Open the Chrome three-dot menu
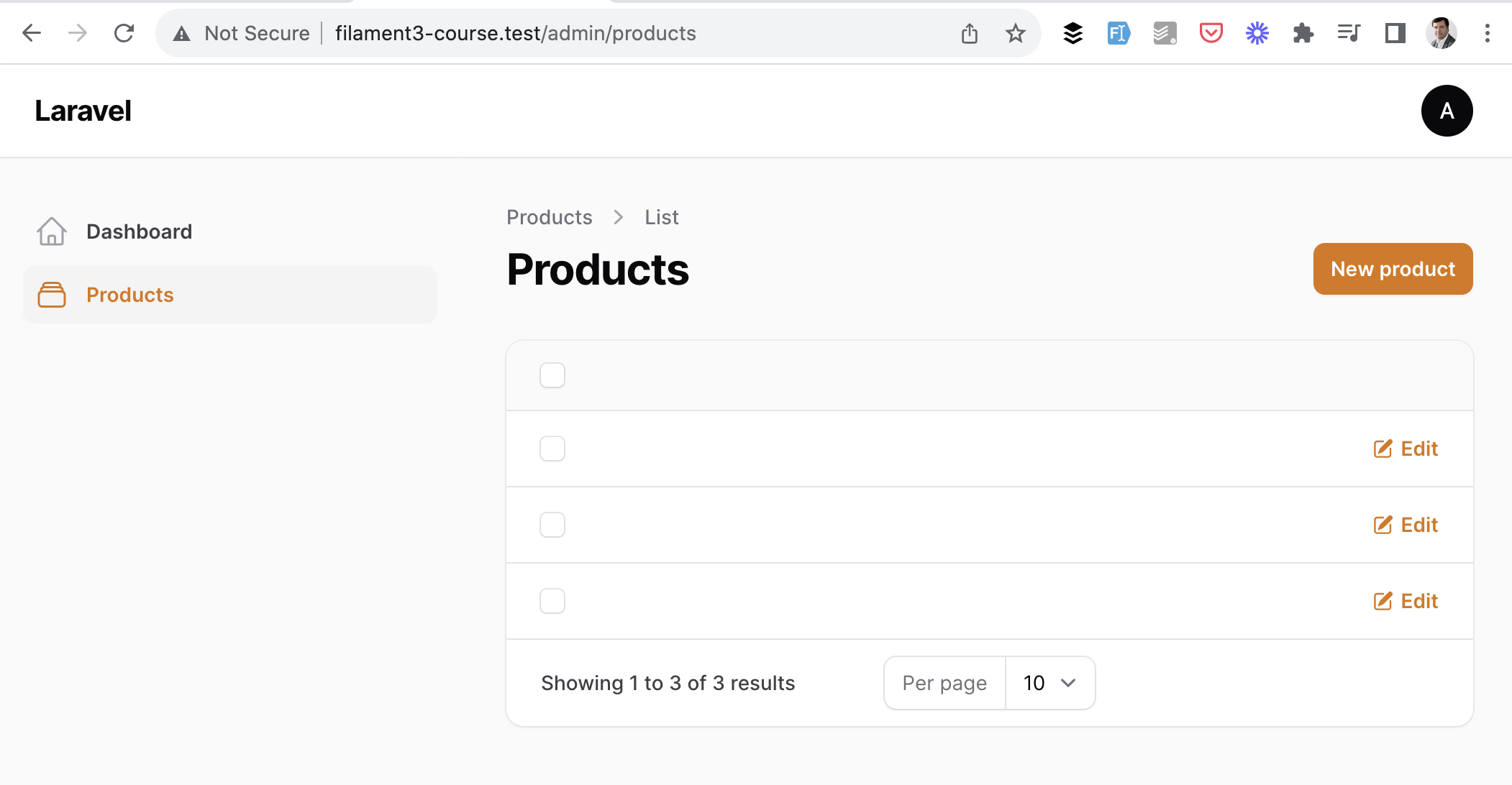 coord(1487,33)
